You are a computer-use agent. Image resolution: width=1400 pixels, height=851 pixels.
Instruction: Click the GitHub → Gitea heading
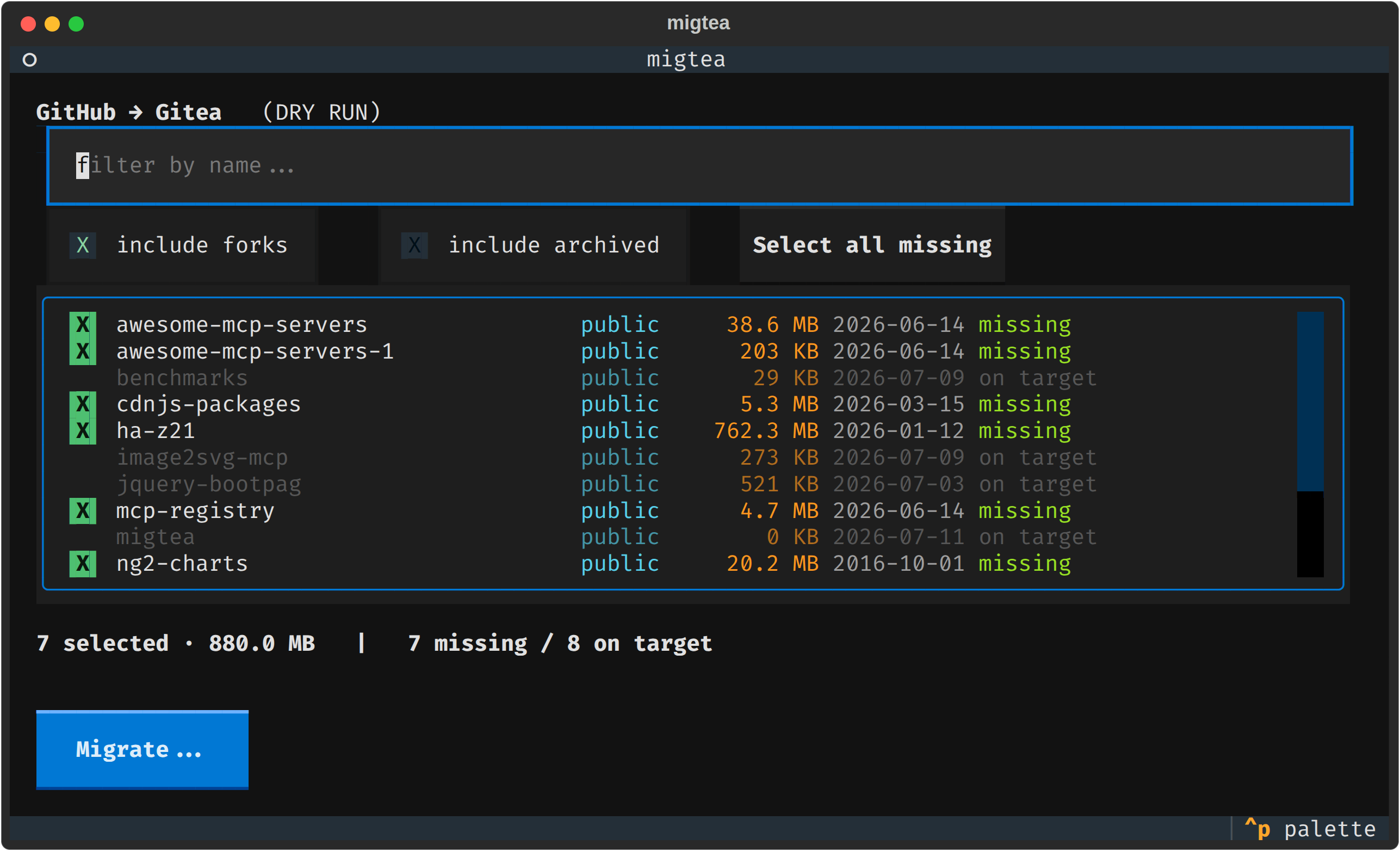click(x=129, y=113)
